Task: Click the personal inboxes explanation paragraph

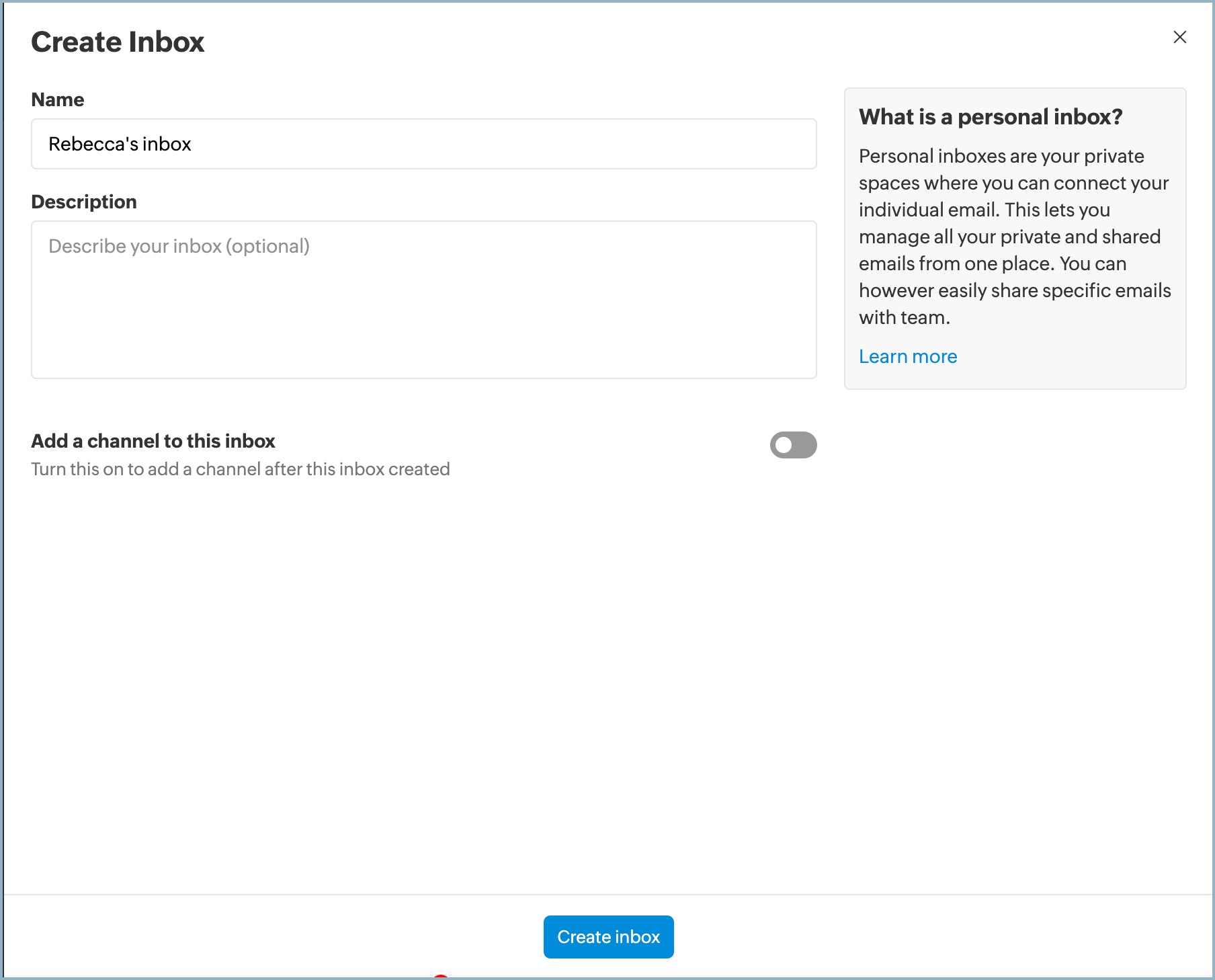Action: click(1015, 237)
